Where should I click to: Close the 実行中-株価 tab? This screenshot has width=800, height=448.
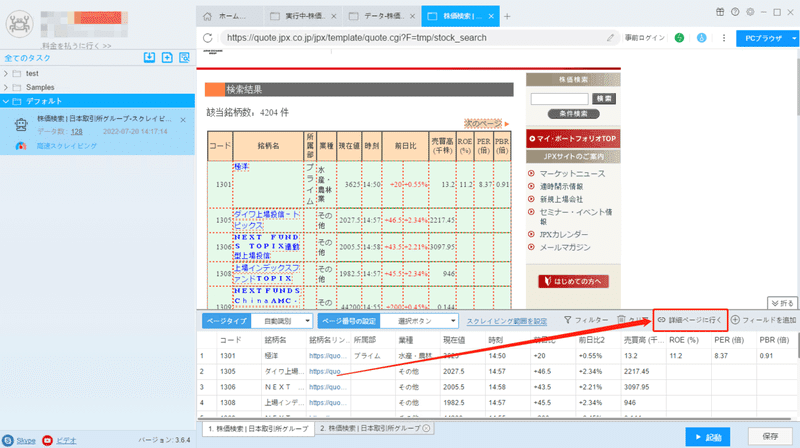pos(334,16)
